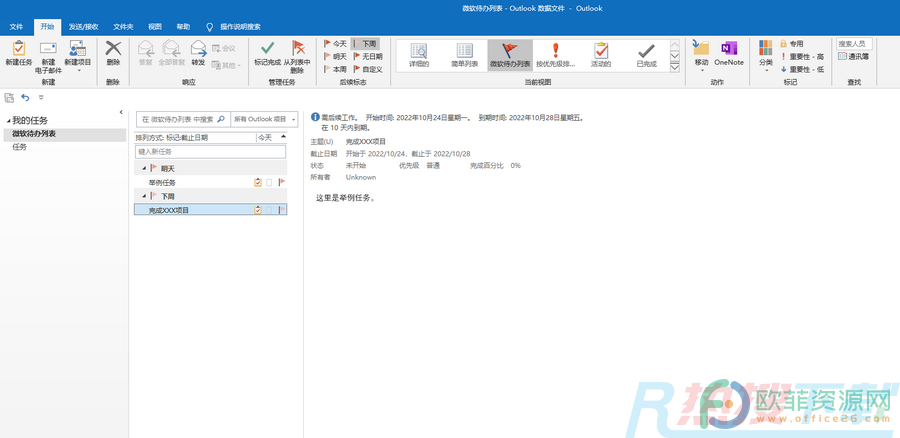The image size is (900, 438).
Task: Toggle the 下周 follow-up flag
Action: (365, 44)
